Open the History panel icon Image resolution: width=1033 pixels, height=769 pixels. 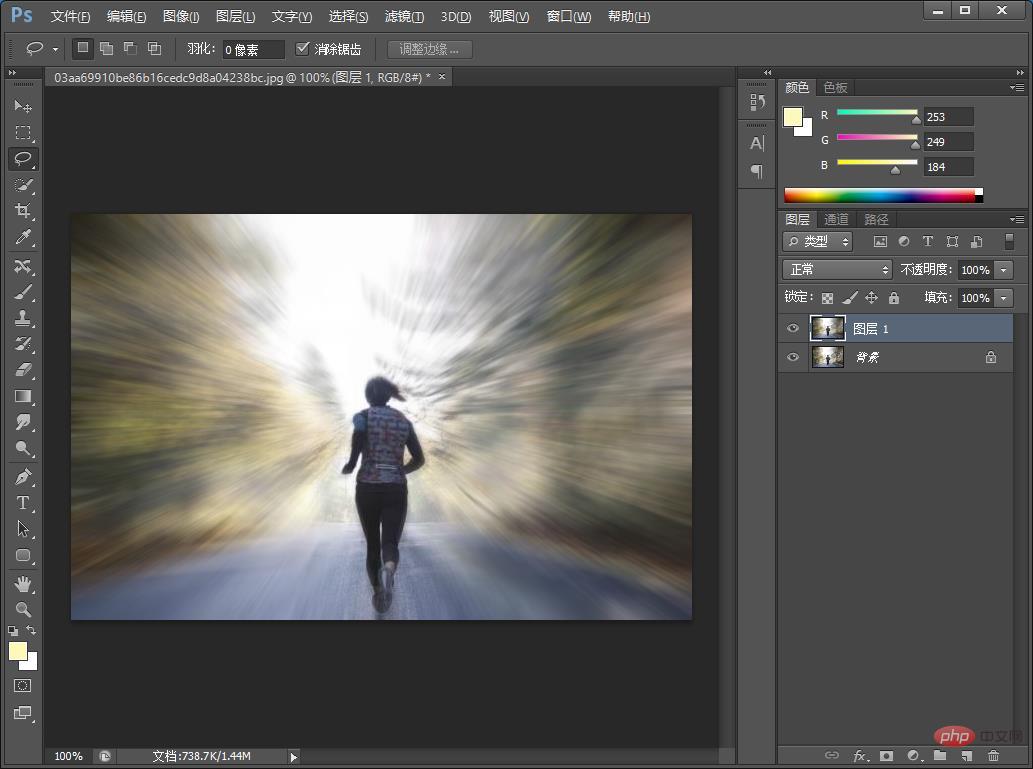point(757,101)
